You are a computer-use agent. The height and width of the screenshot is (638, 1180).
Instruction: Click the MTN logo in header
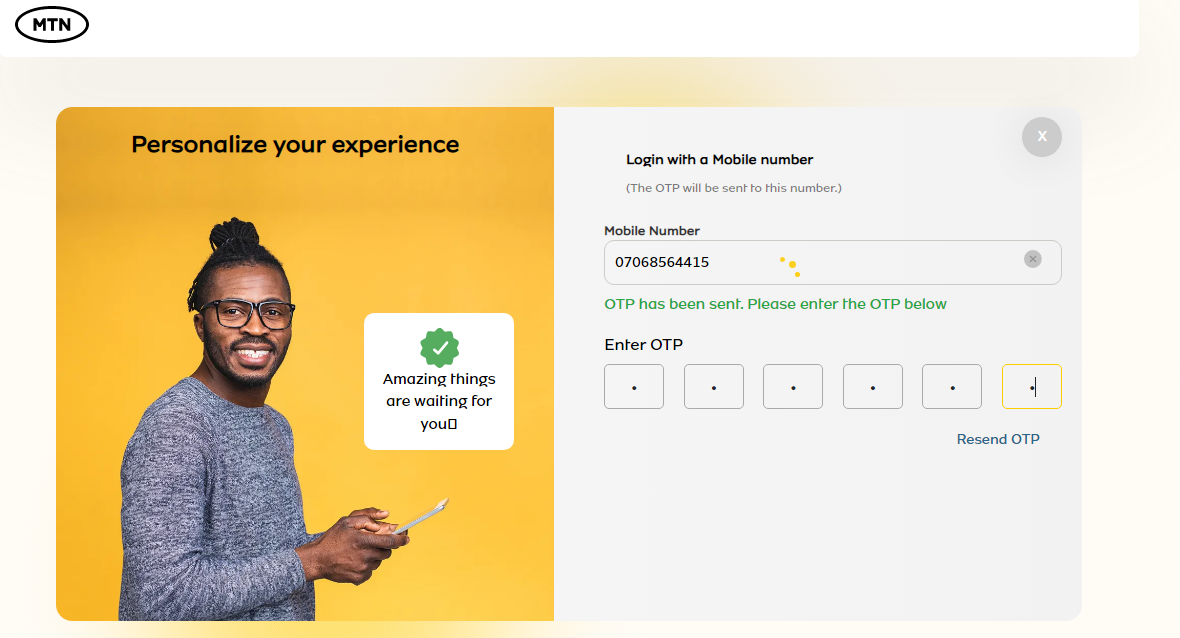[x=52, y=25]
